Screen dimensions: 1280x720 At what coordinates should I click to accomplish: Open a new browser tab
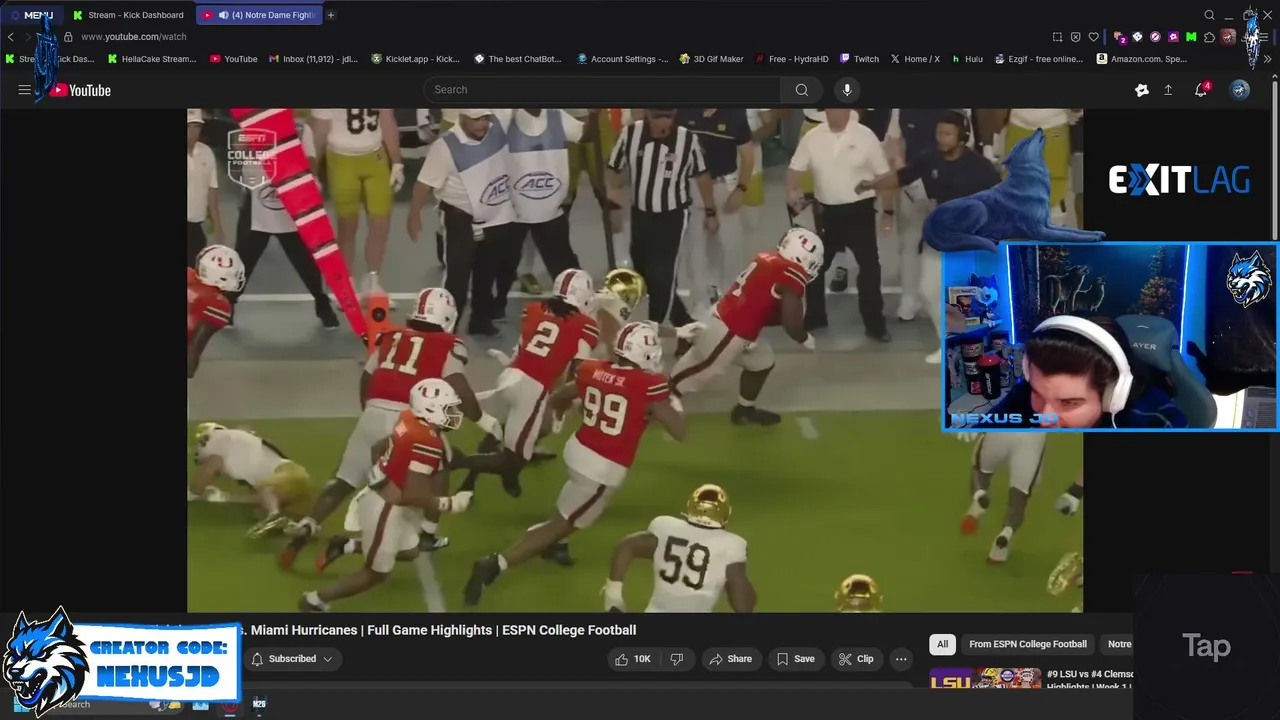(331, 15)
